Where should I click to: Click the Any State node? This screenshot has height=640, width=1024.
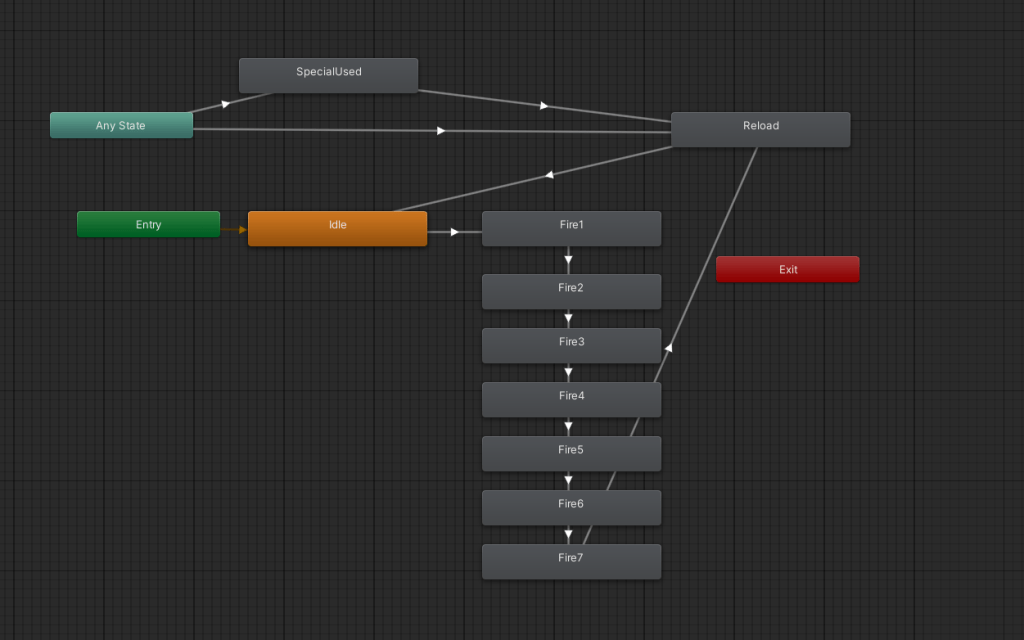pyautogui.click(x=121, y=126)
